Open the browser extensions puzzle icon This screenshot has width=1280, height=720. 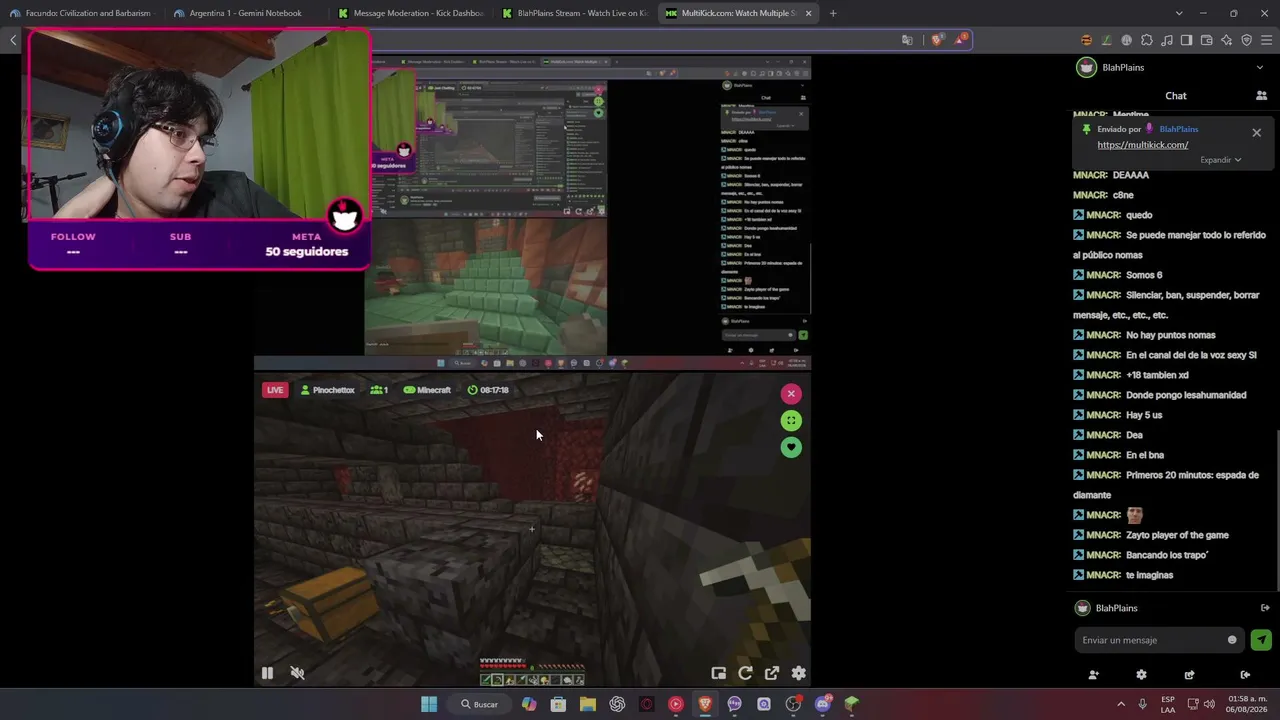[x=1147, y=40]
